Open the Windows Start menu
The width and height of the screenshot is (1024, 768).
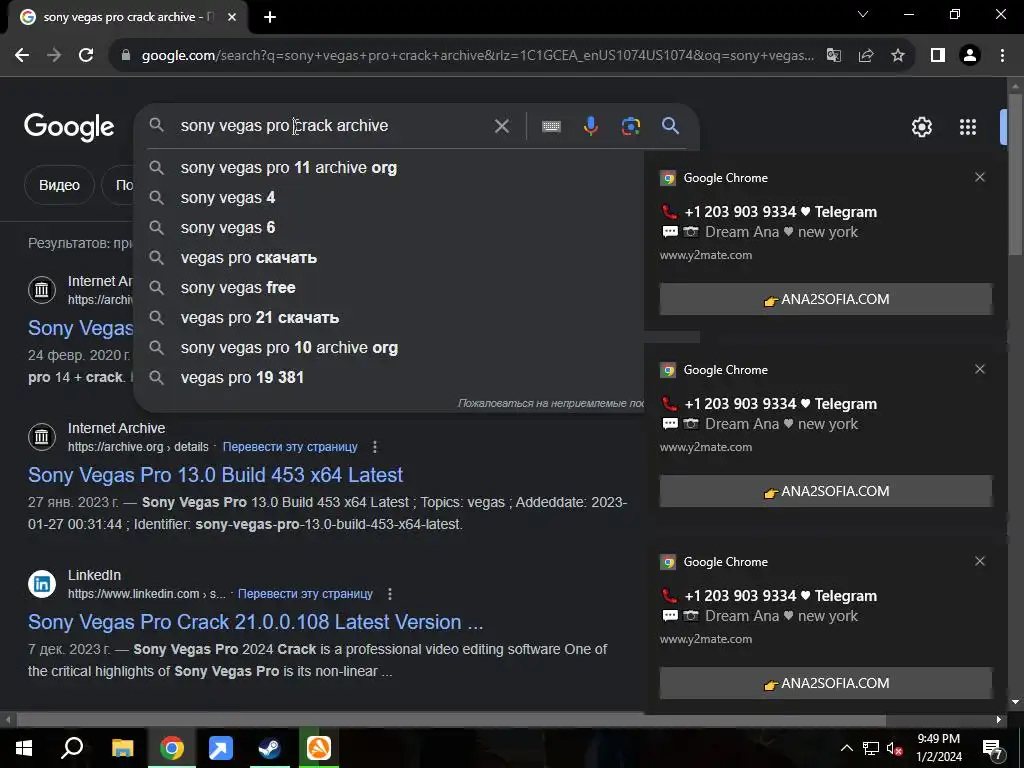tap(24, 748)
